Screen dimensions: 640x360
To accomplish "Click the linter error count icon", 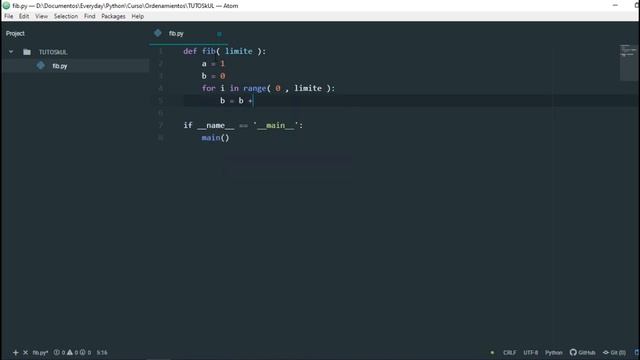I will [57, 352].
